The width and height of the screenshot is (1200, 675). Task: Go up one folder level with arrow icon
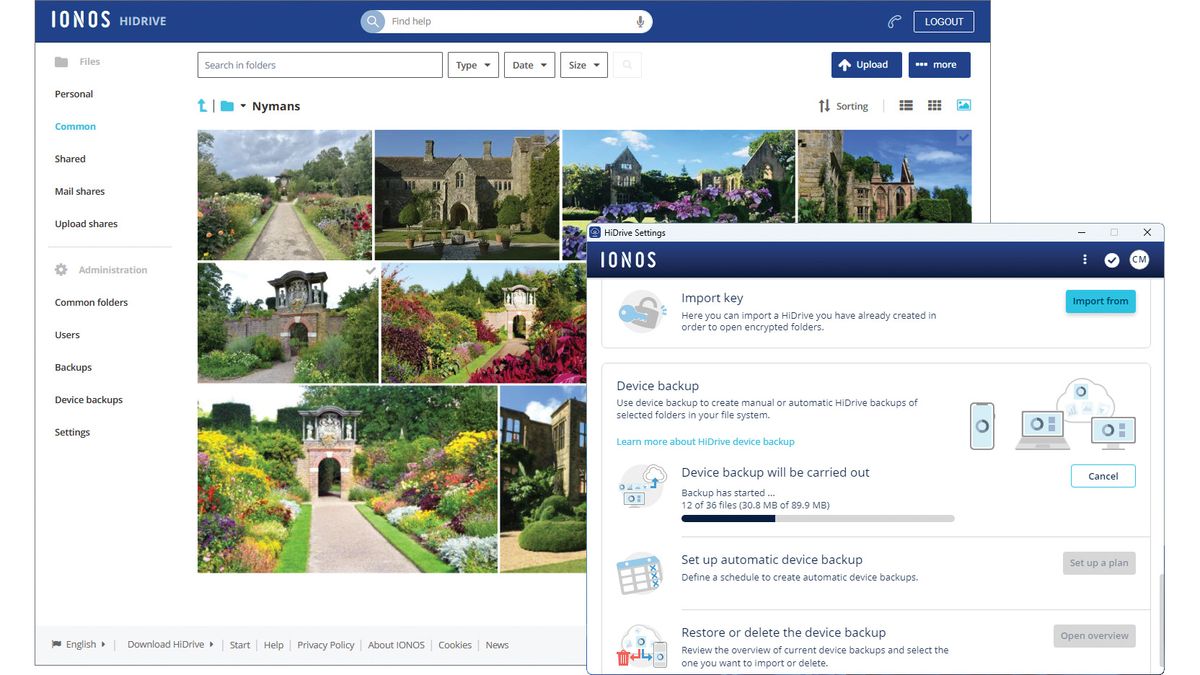pyautogui.click(x=202, y=106)
